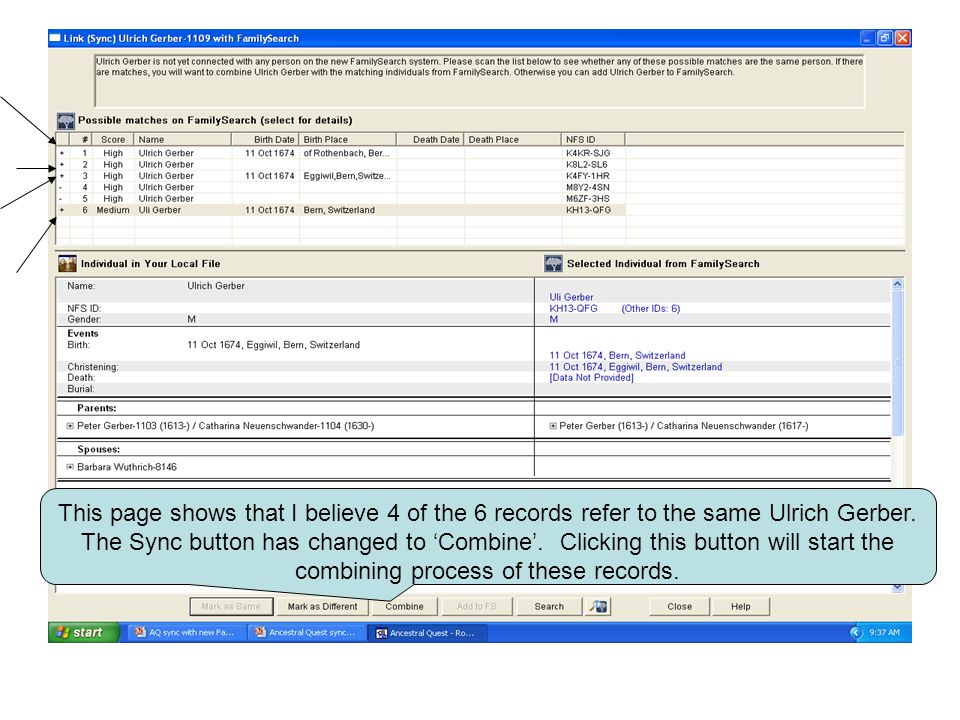Click the disabled Add to FS button

point(476,607)
